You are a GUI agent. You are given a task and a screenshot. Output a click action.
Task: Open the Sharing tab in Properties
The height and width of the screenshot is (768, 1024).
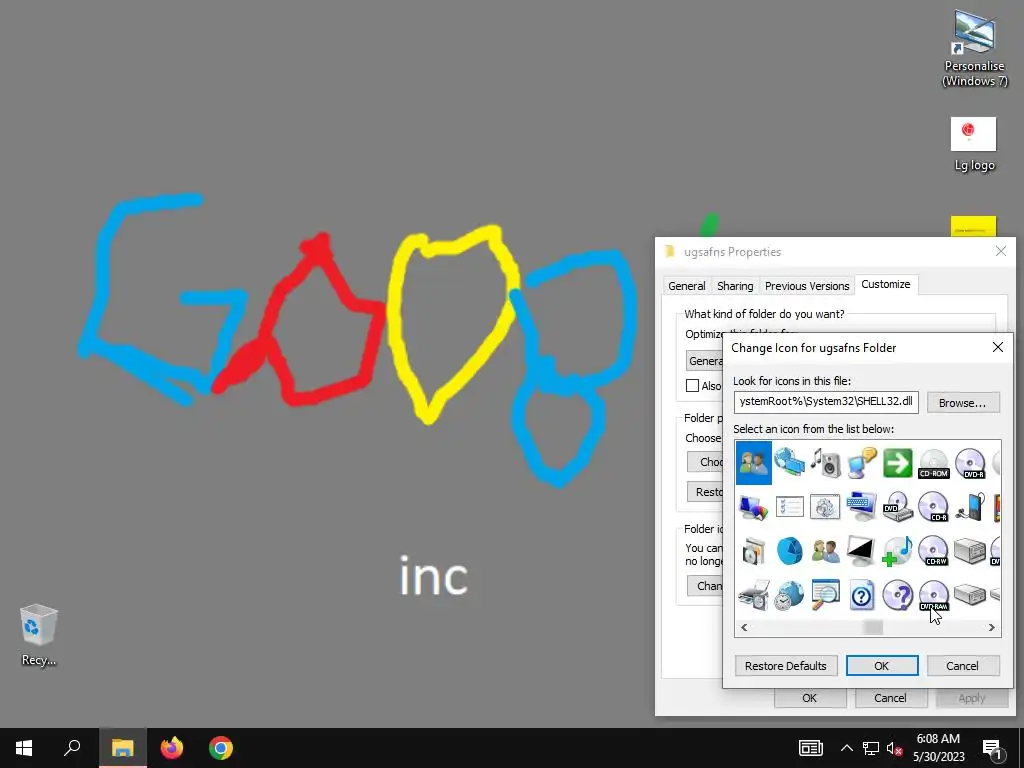pos(735,285)
